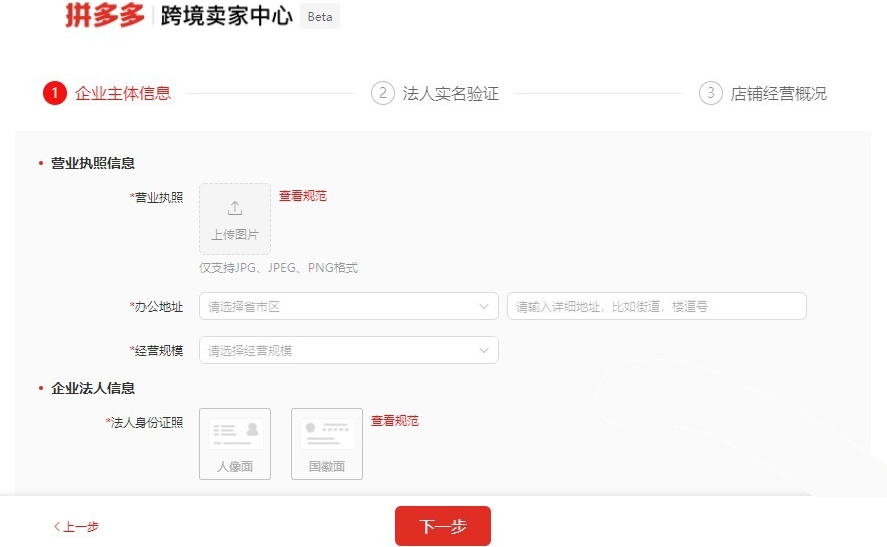
Task: Click the chevron arrow of office address dropdown
Action: click(484, 306)
